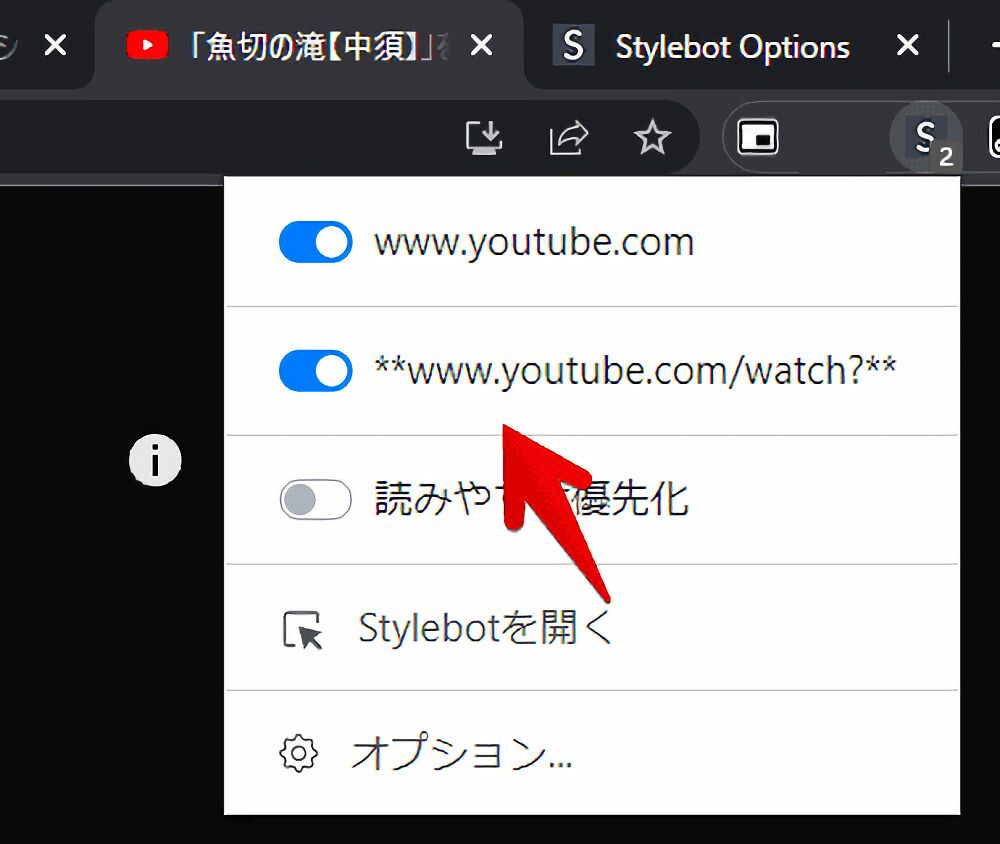Screen dimensions: 1000x844
Task: Select the download/save page icon
Action: point(484,138)
